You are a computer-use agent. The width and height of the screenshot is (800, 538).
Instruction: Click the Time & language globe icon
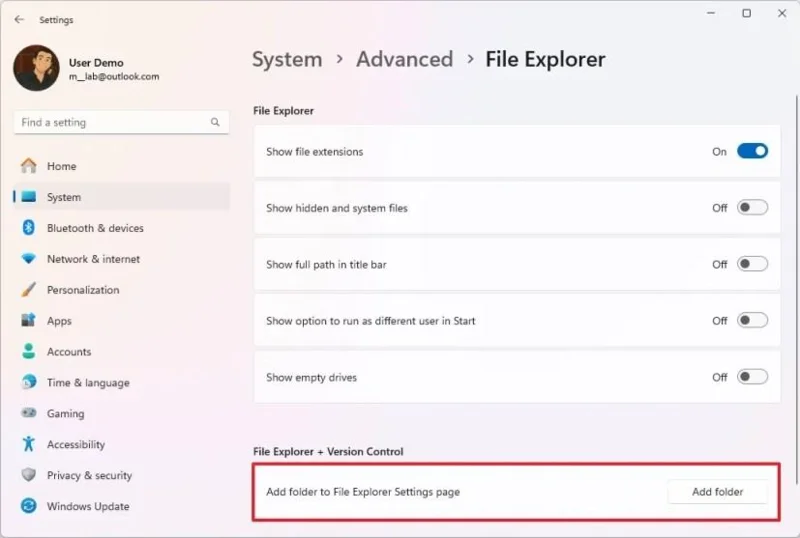[x=29, y=382]
